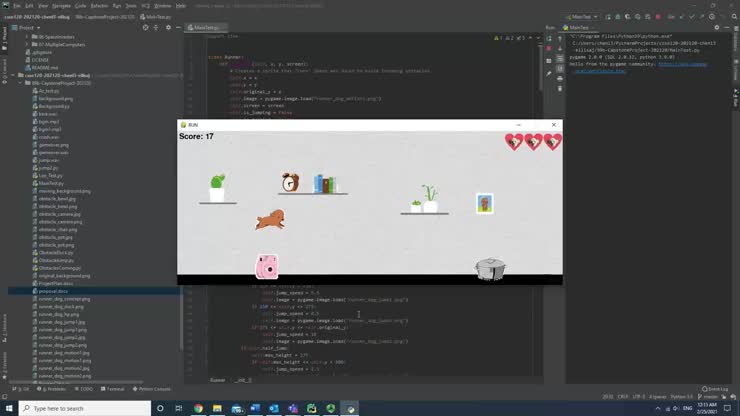Screen dimensions: 740x416
Task: Open the File menu
Action: click(17, 6)
